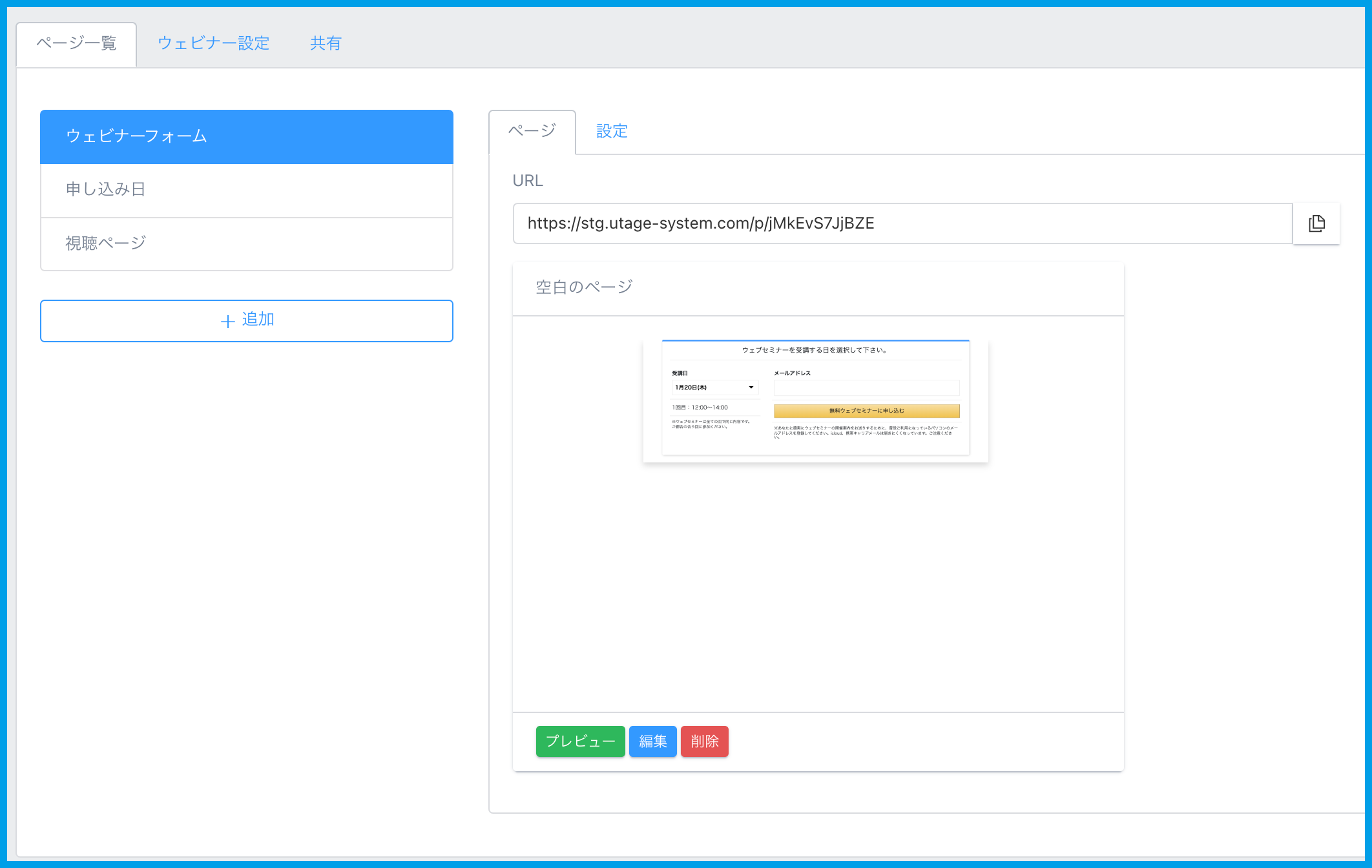This screenshot has width=1372, height=868.
Task: Open the ページ tab
Action: coord(531,131)
